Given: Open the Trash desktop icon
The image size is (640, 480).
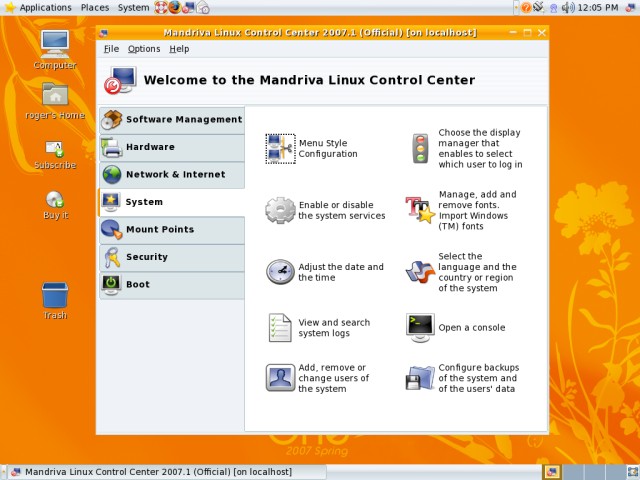Looking at the screenshot, I should [x=55, y=295].
